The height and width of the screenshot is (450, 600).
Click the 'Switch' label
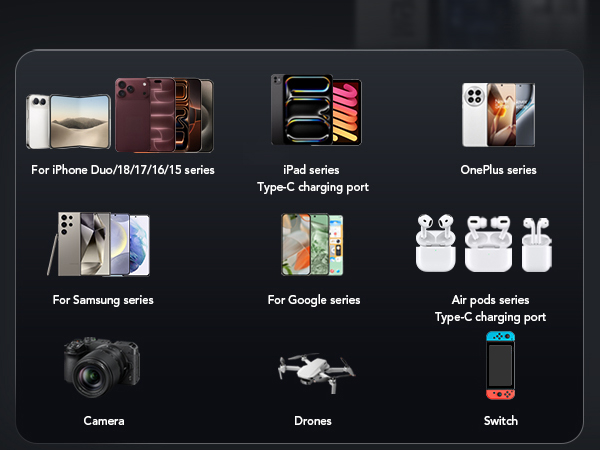coord(501,421)
